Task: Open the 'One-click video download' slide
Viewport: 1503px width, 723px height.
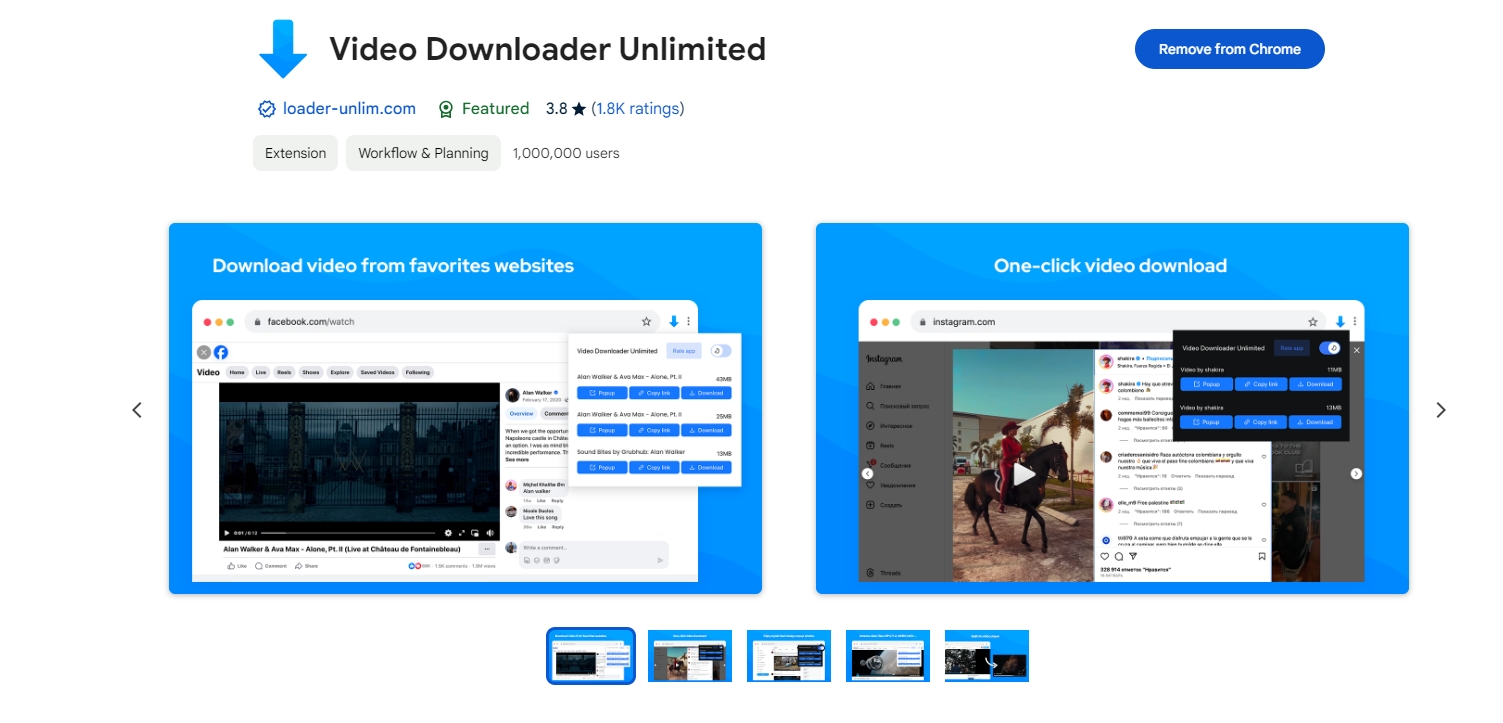Action: (x=1112, y=409)
